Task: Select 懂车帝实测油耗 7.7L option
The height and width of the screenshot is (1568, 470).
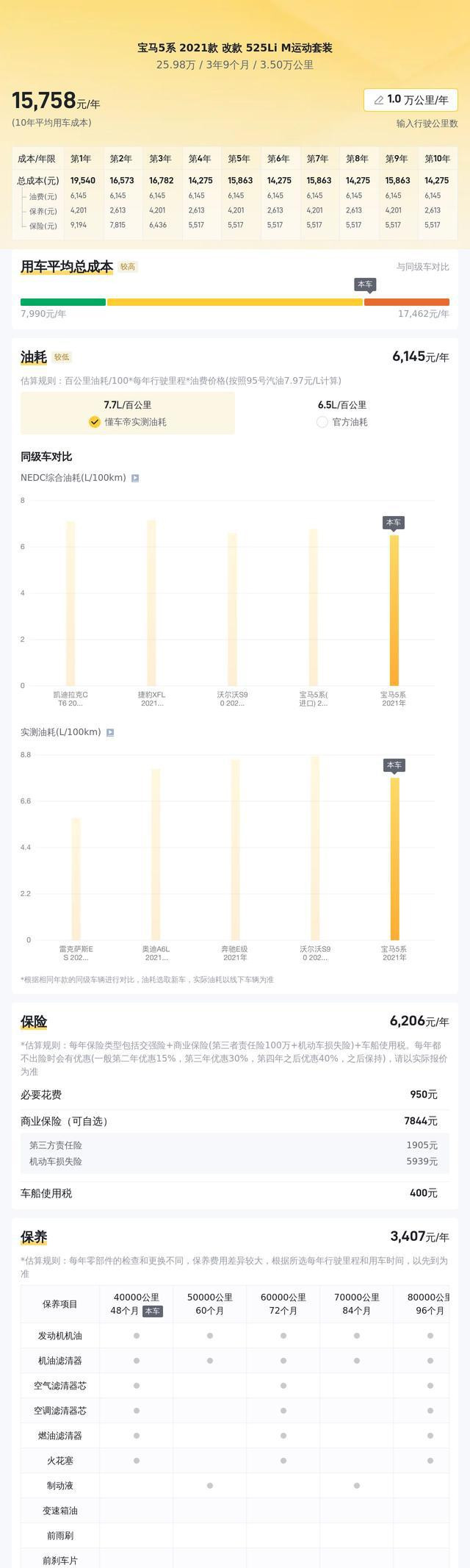Action: pyautogui.click(x=128, y=413)
